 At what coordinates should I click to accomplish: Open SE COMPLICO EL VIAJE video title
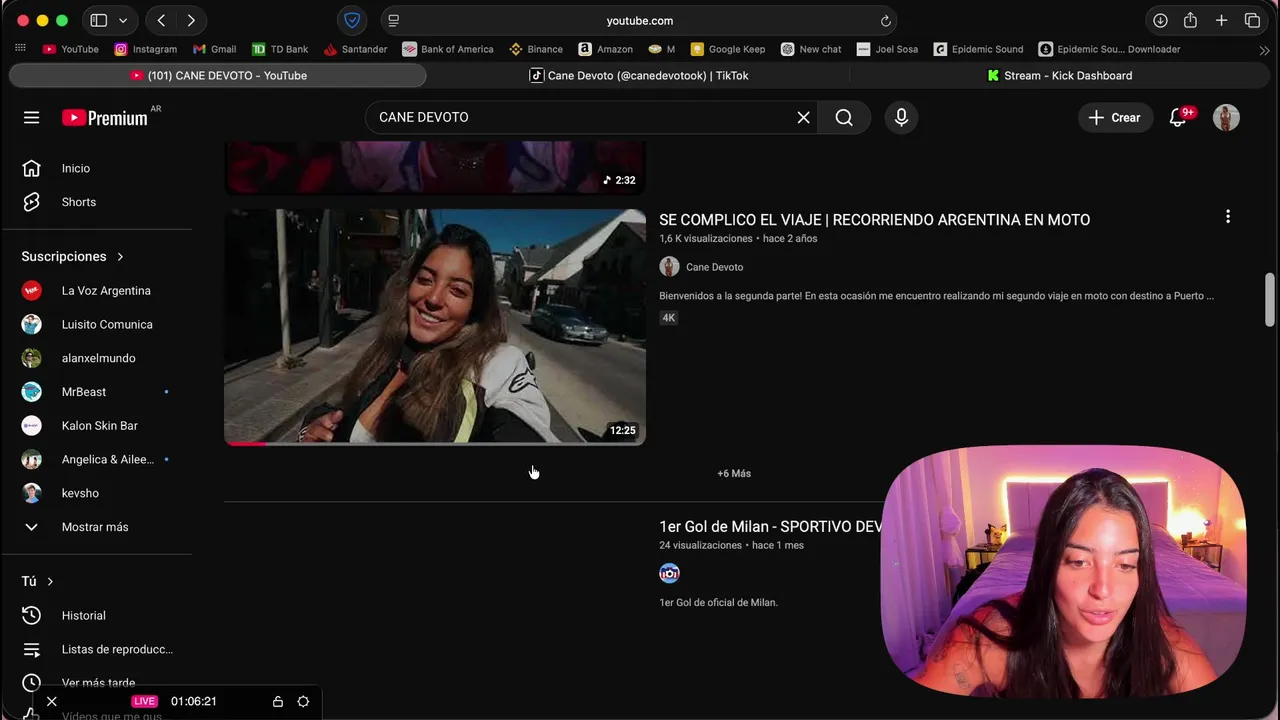point(874,220)
